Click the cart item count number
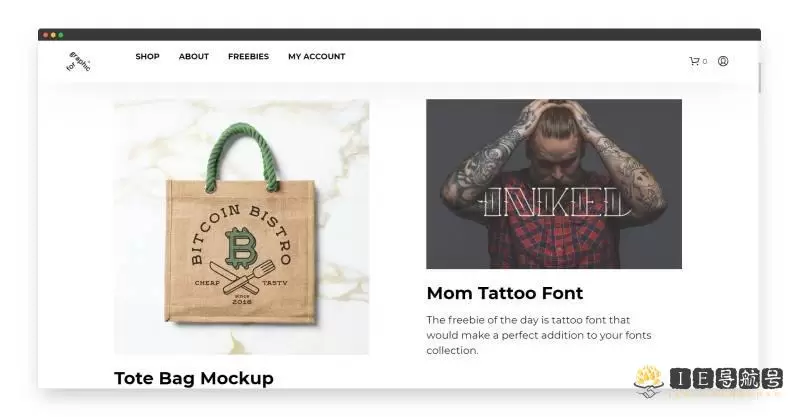Viewport: 799px width, 417px height. [705, 61]
